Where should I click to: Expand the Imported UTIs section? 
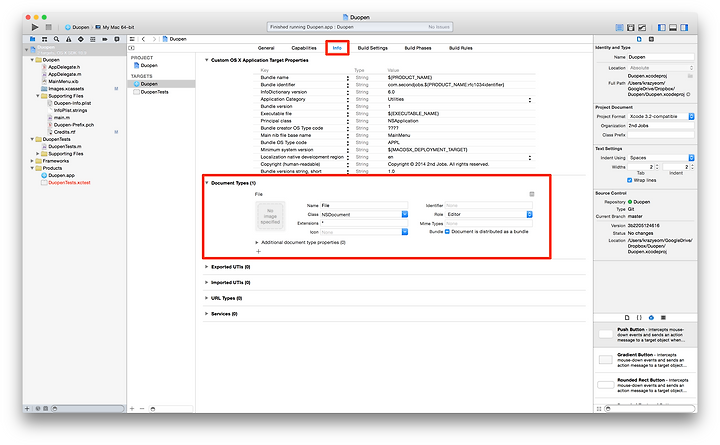(207, 282)
